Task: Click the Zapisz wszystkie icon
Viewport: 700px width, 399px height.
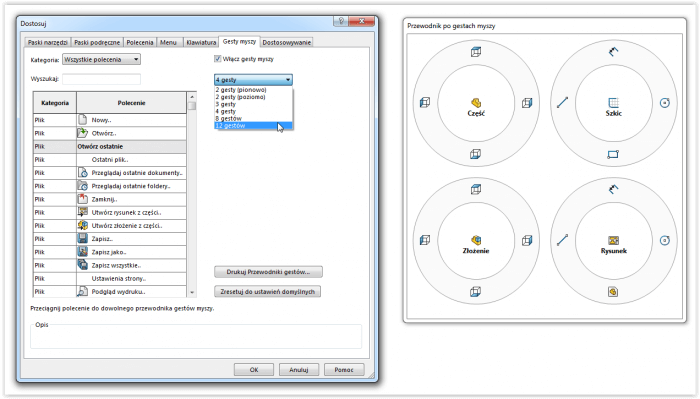Action: coord(83,265)
